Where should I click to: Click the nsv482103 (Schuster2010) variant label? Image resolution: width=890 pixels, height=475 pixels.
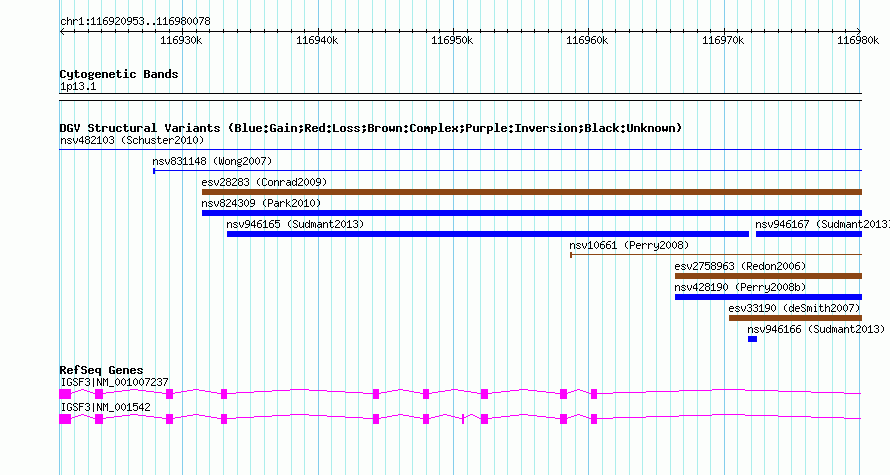[132, 140]
